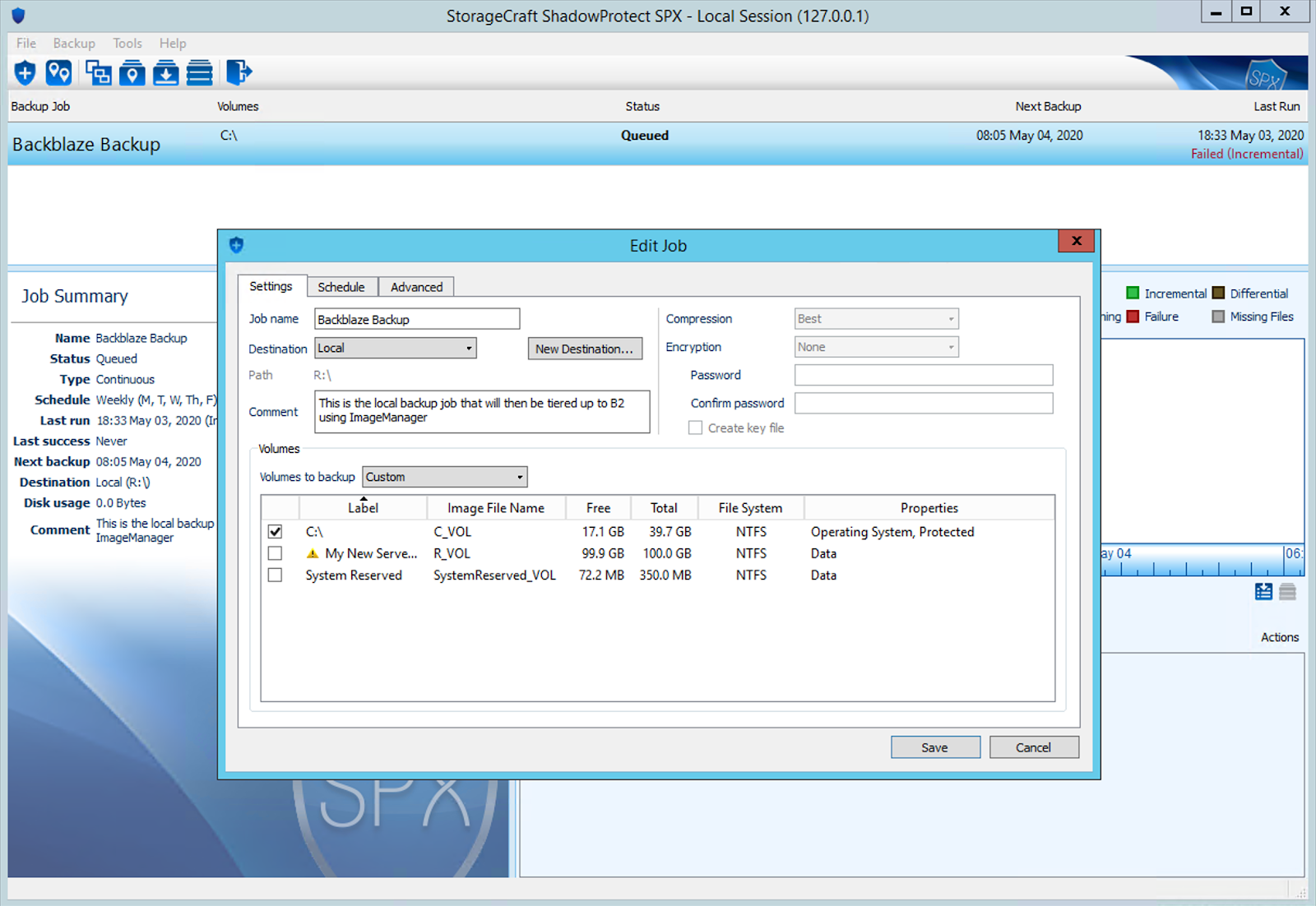1316x906 pixels.
Task: Expand Volumes to backup Custom dropdown
Action: [444, 477]
